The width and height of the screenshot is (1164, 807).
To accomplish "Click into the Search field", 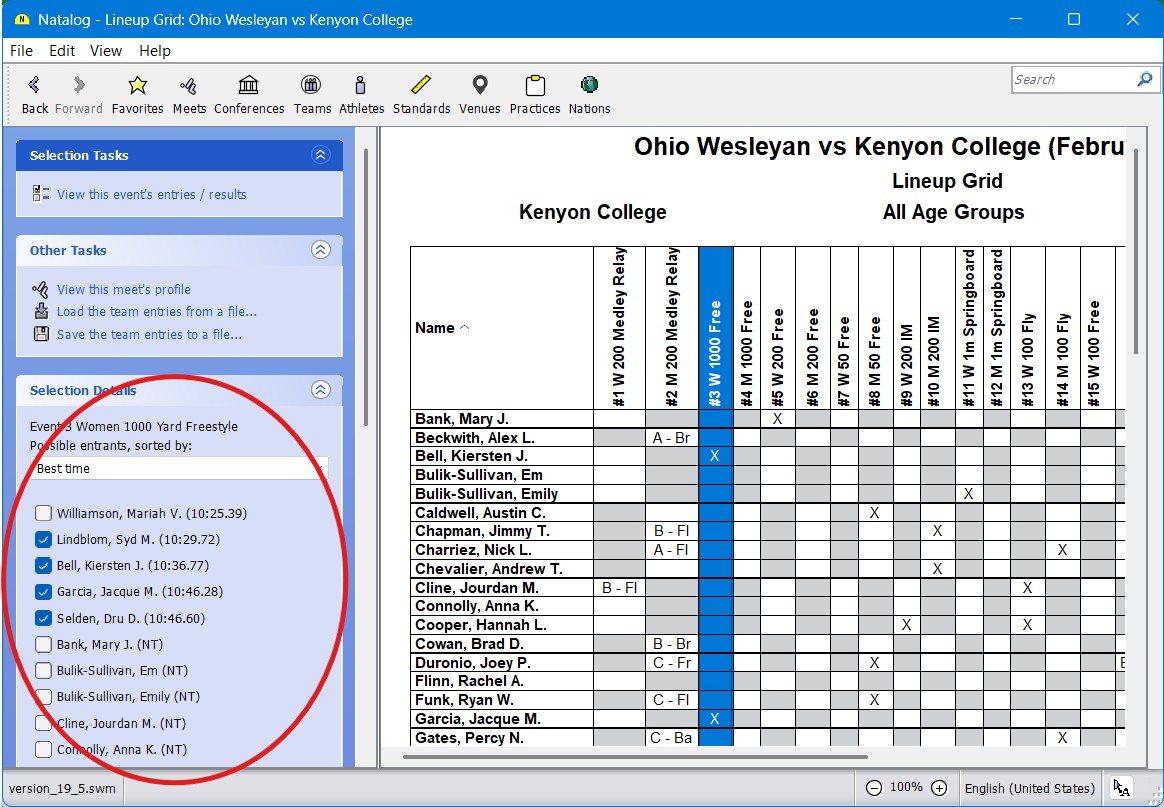I will click(x=1072, y=80).
